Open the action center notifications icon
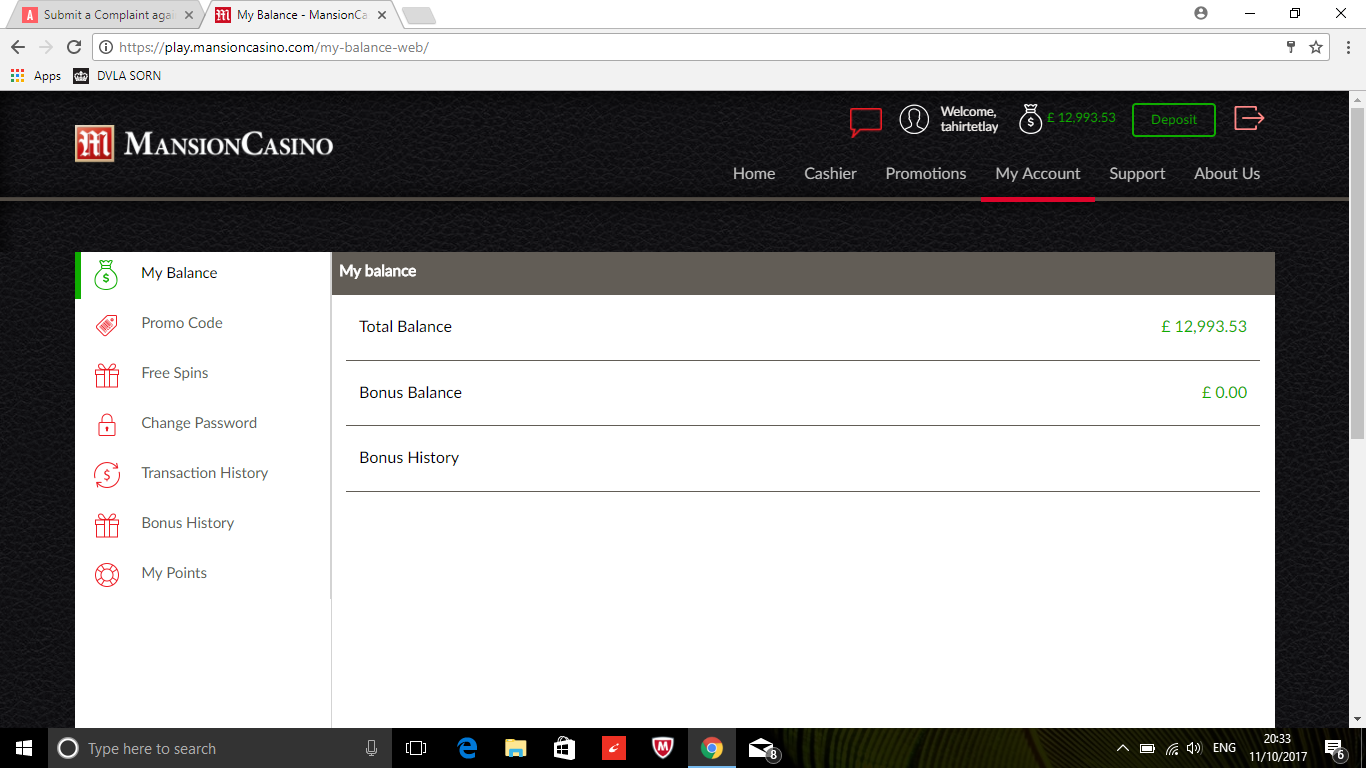 pyautogui.click(x=1335, y=748)
